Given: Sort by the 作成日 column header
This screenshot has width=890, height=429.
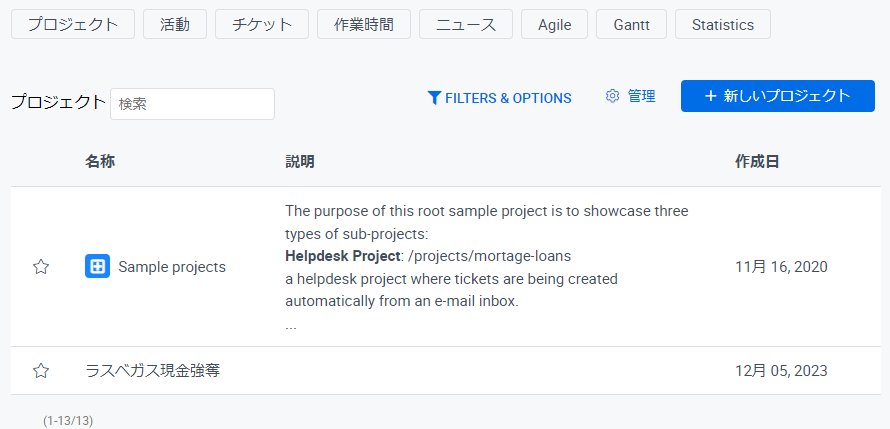Looking at the screenshot, I should (x=757, y=162).
